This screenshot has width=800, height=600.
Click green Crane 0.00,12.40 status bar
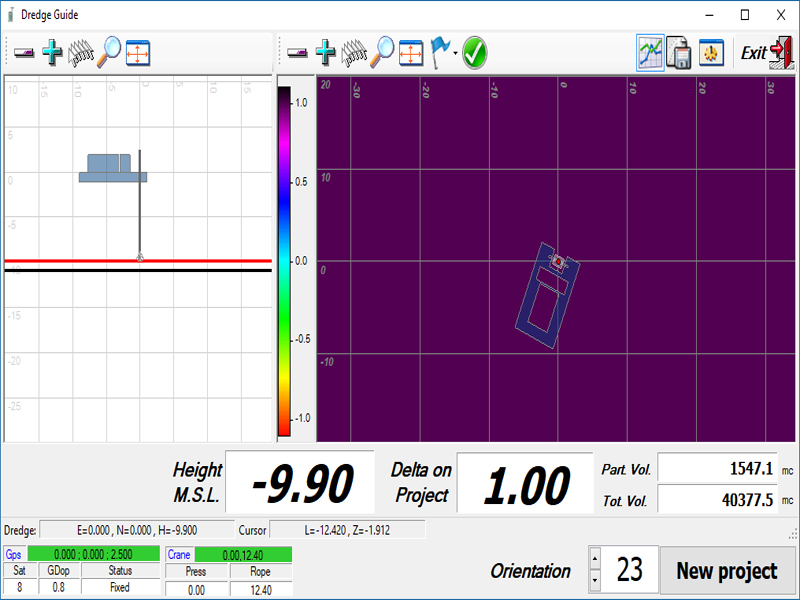243,555
